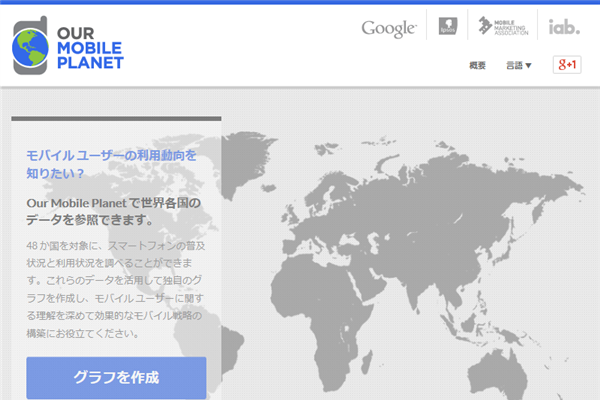600x400 pixels.
Task: Open the Google logo link
Action: coord(389,29)
